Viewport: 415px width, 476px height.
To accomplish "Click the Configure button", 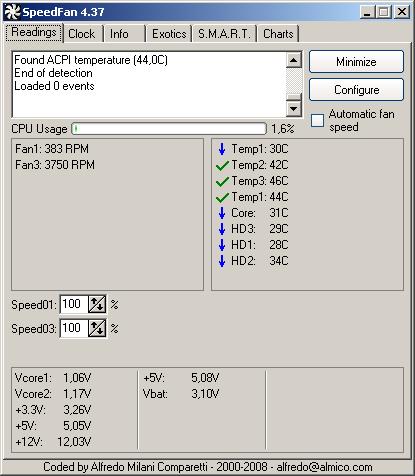I will click(356, 90).
